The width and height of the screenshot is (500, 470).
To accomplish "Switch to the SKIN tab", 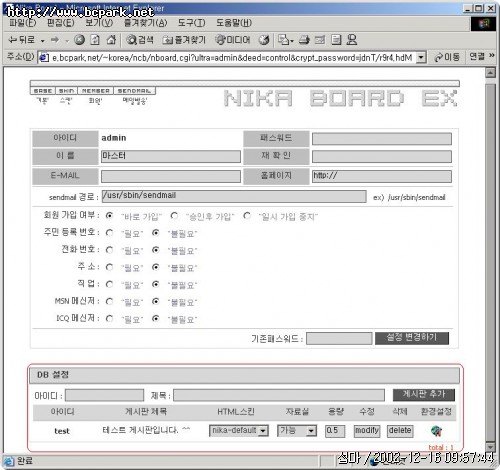I will pyautogui.click(x=66, y=91).
